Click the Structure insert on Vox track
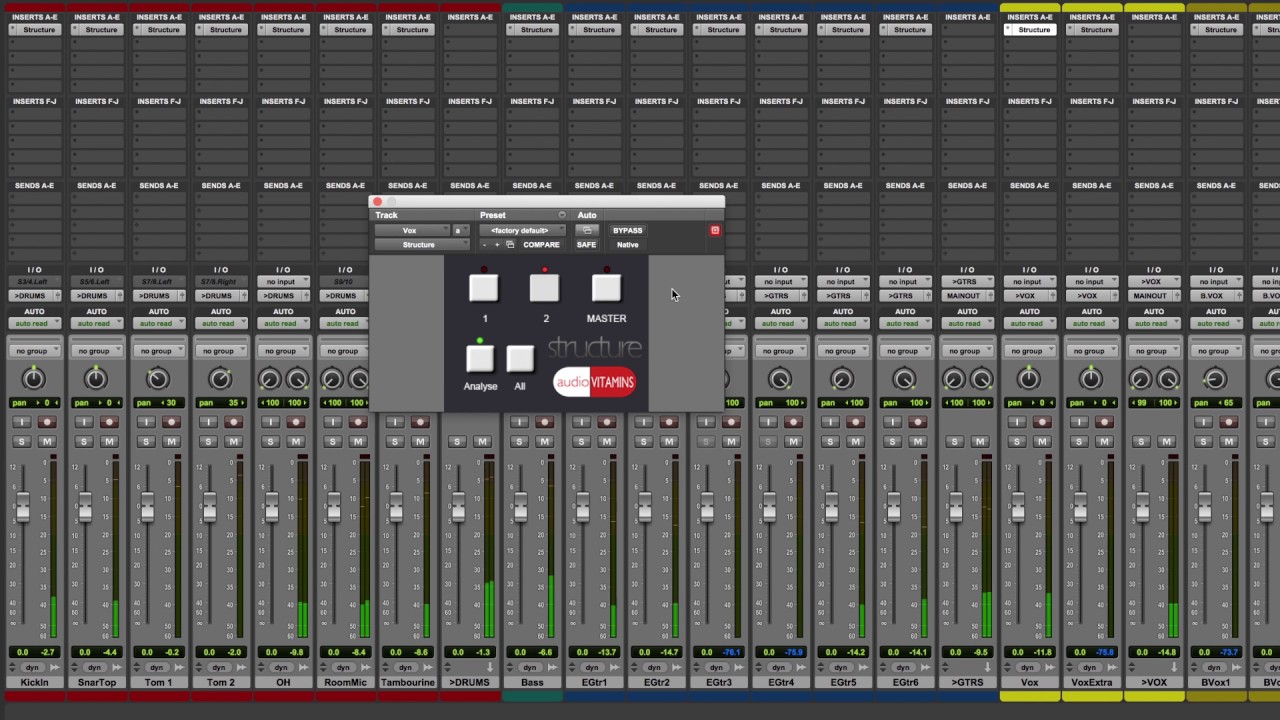This screenshot has height=720, width=1280. coord(1029,30)
